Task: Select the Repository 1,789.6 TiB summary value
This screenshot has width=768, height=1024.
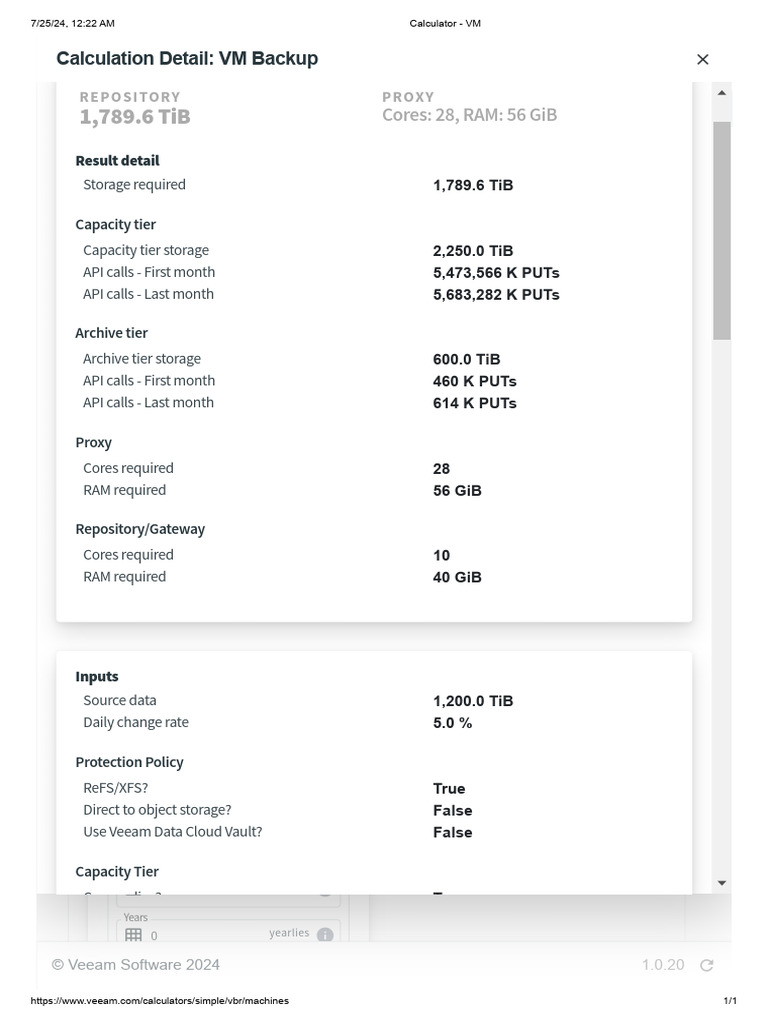Action: (135, 116)
